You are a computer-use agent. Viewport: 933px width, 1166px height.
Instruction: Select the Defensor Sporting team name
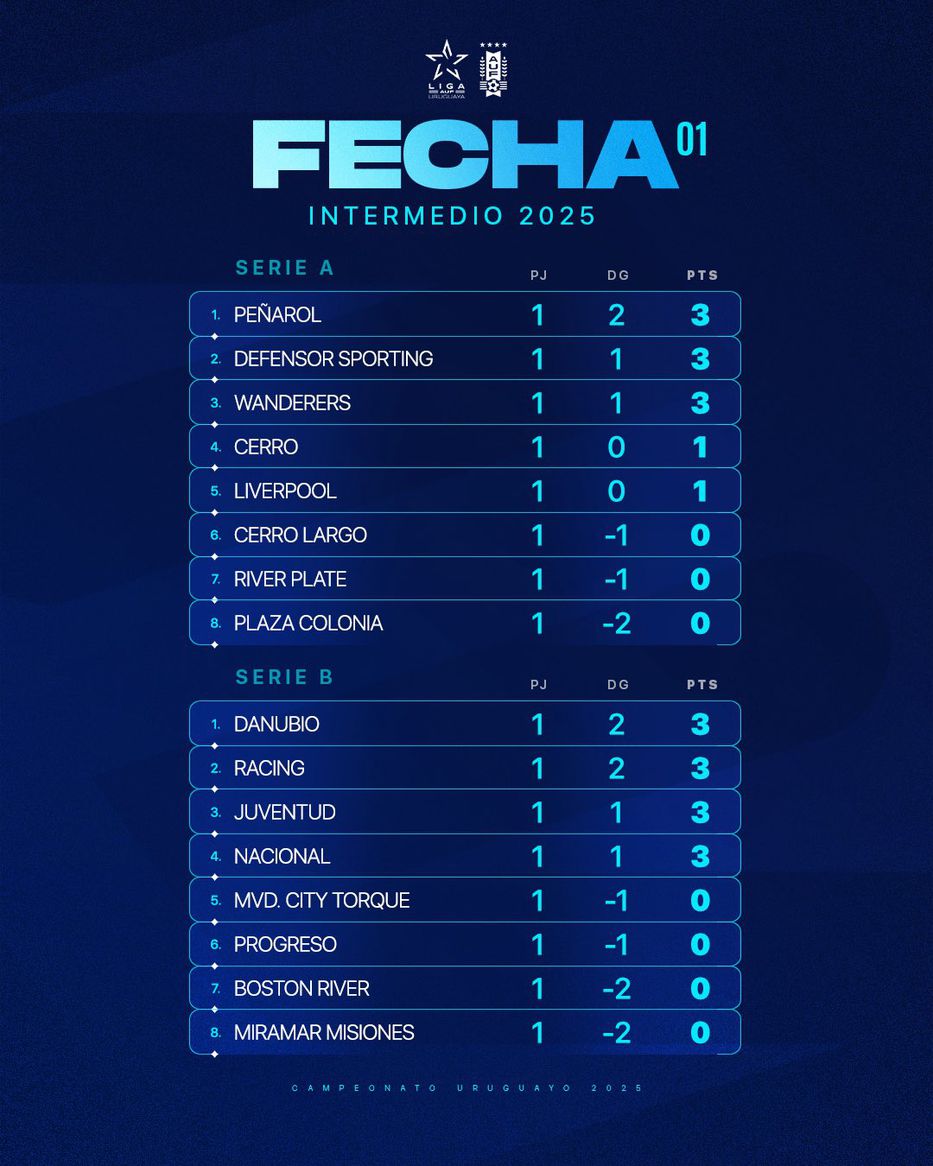pyautogui.click(x=333, y=358)
